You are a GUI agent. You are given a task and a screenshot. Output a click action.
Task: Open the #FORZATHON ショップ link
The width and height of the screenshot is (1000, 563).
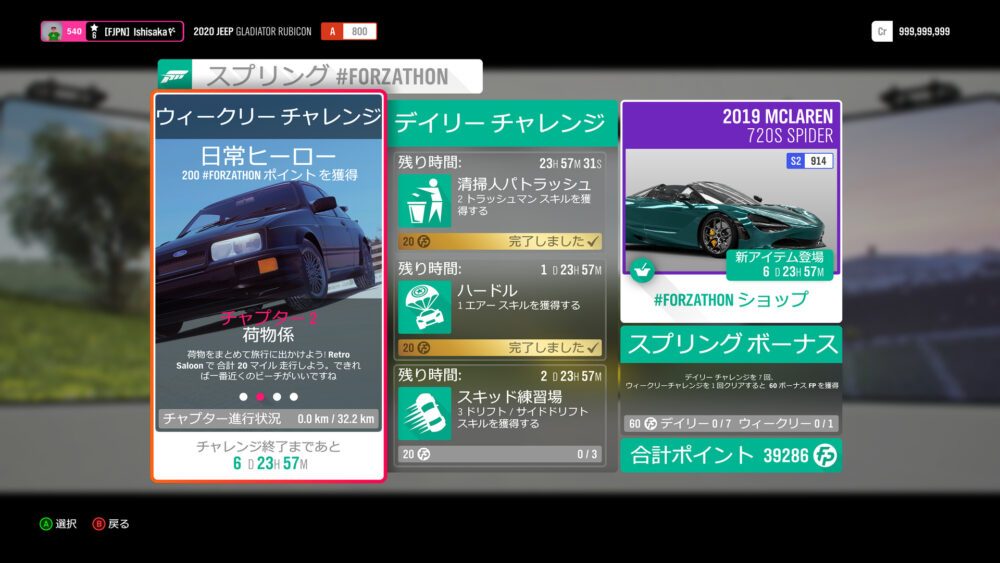pyautogui.click(x=731, y=300)
